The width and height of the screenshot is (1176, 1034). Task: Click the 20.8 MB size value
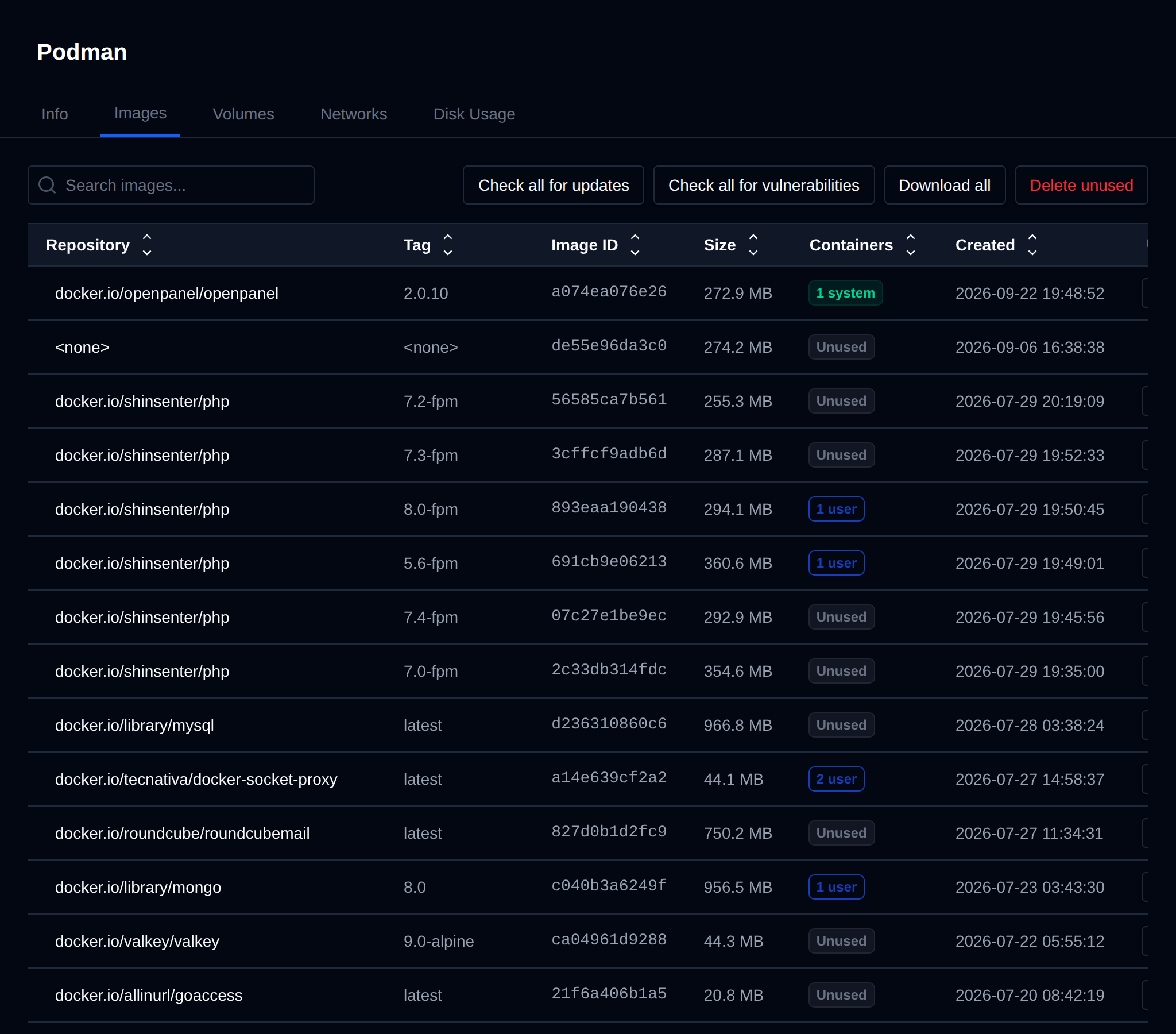tap(733, 995)
